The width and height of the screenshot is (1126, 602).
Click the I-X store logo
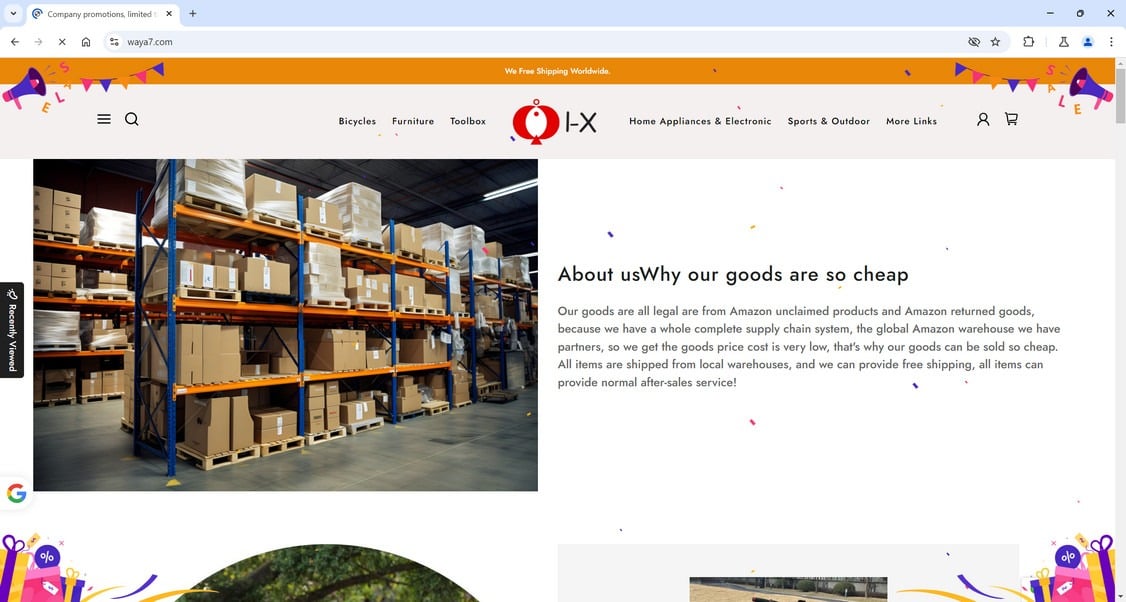pos(554,121)
